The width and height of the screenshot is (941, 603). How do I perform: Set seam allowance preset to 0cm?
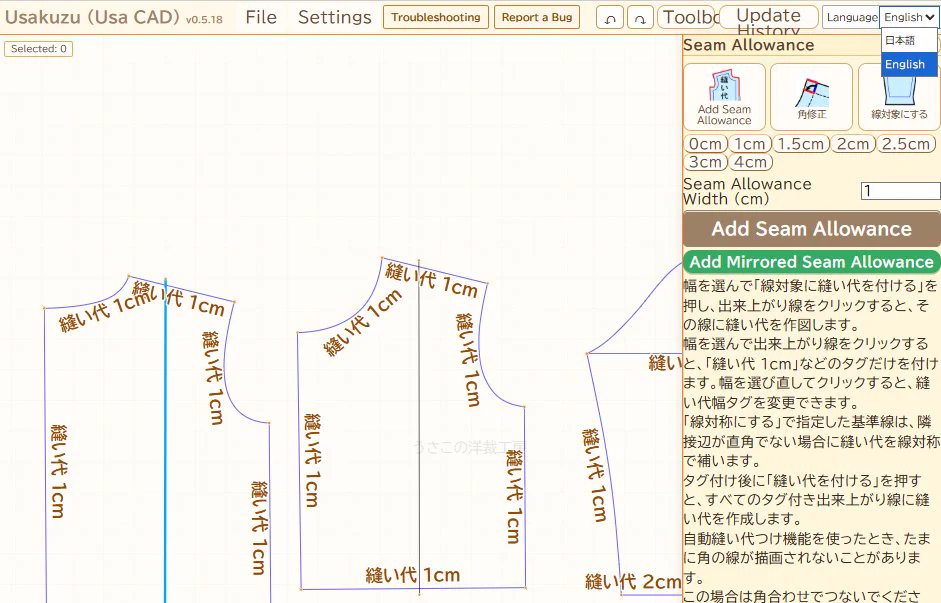[705, 144]
